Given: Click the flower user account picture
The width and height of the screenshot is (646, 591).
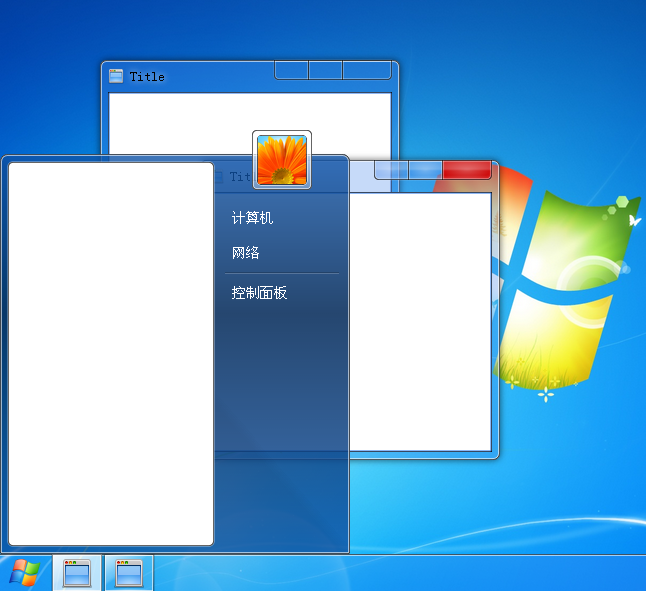Looking at the screenshot, I should click(282, 160).
